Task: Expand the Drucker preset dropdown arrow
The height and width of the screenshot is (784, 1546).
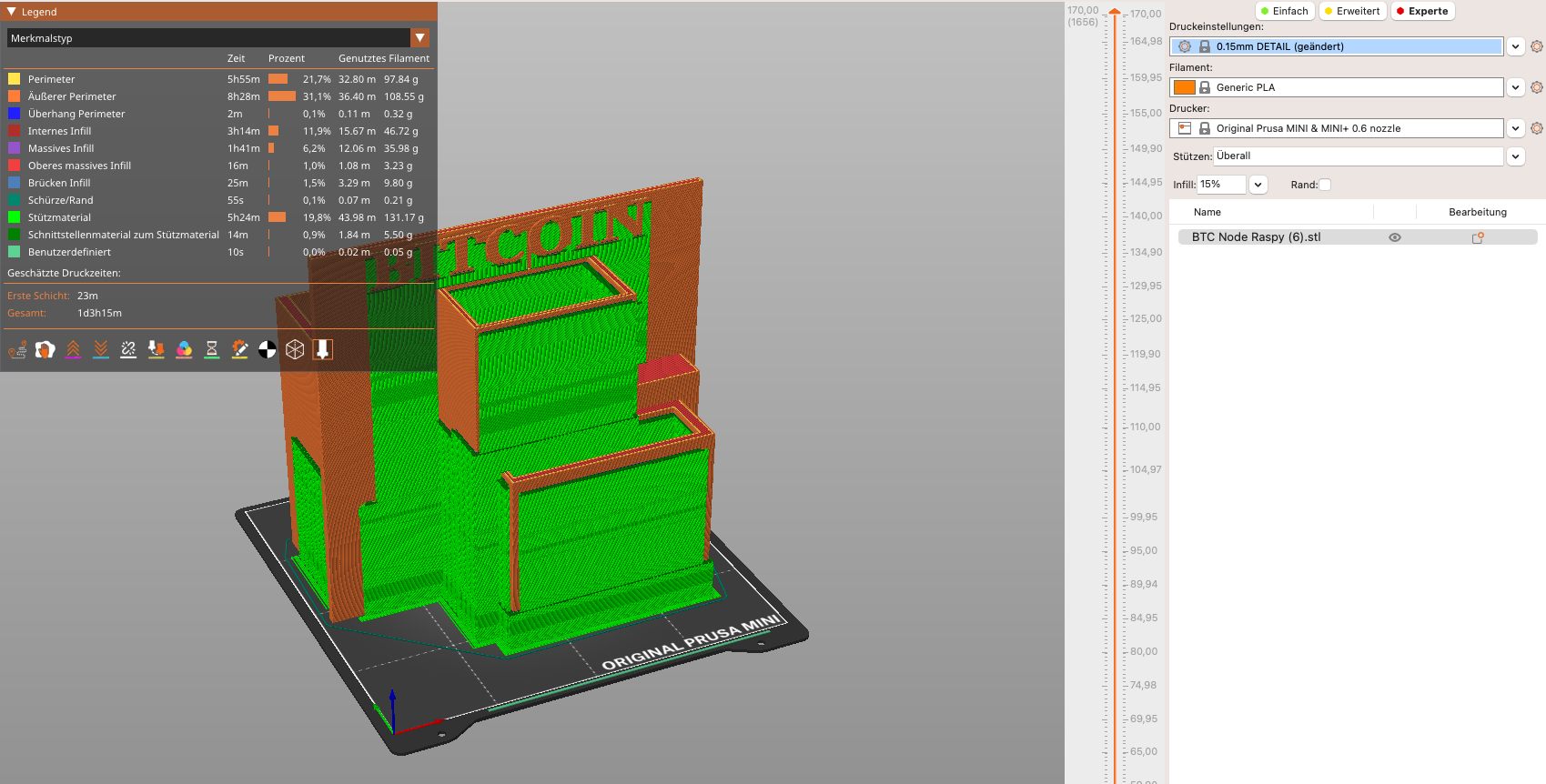Action: coord(1515,128)
